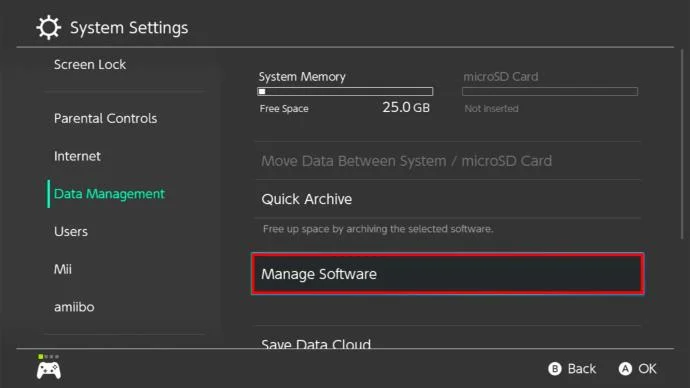Viewport: 690px width, 388px height.
Task: Click the right panel vertical scrollbar
Action: point(683,144)
